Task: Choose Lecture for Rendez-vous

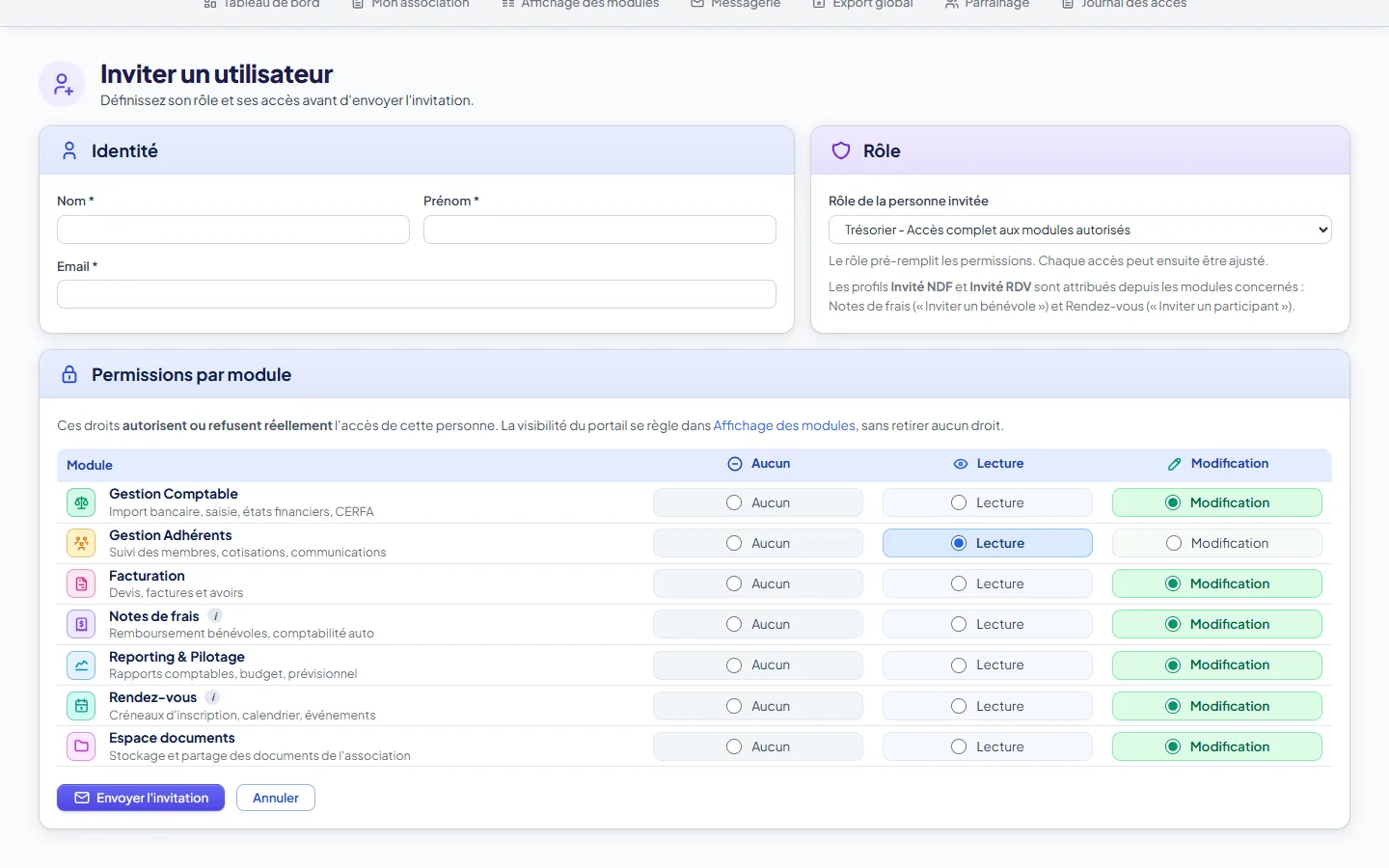Action: (x=988, y=706)
